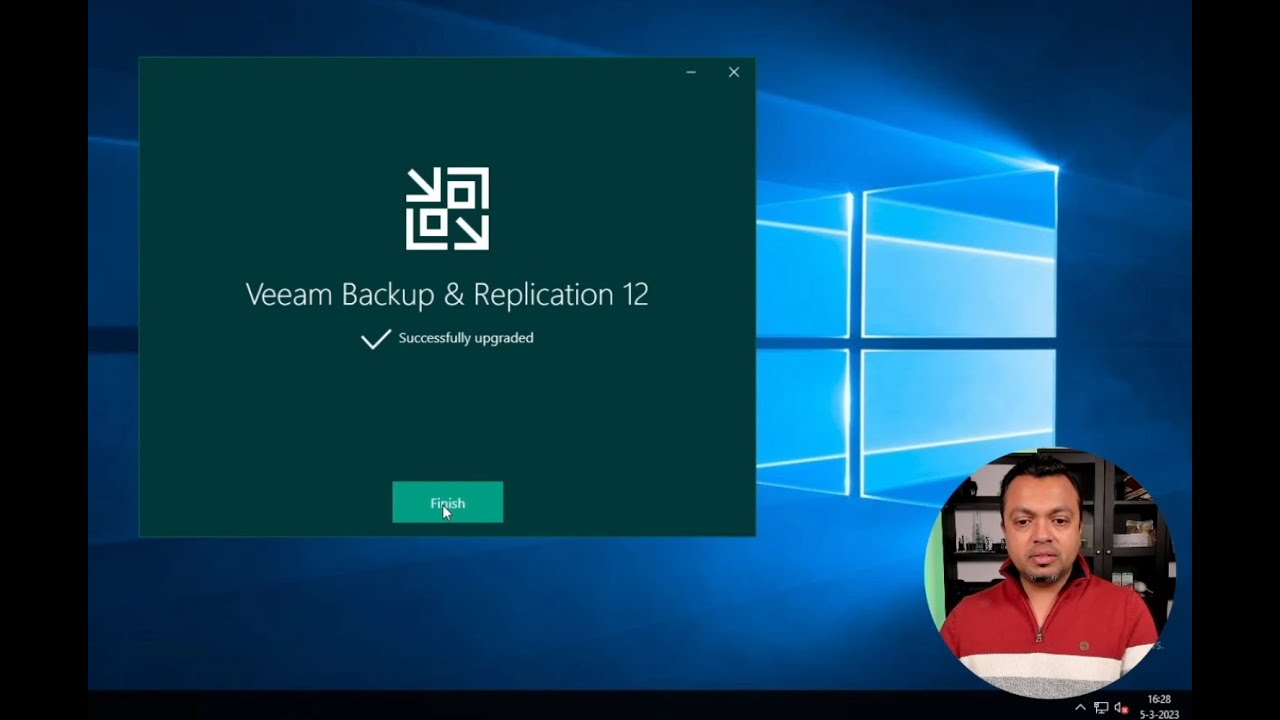Click the Veeam logo icon

[447, 208]
